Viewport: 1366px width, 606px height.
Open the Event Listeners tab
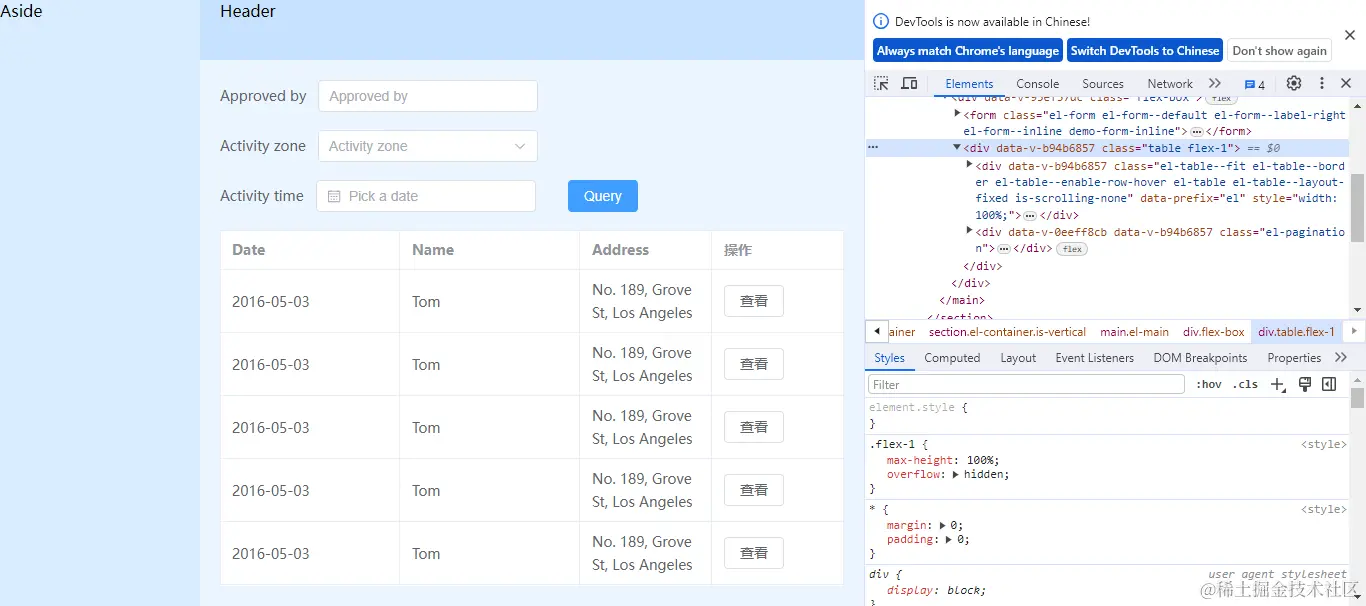point(1094,358)
